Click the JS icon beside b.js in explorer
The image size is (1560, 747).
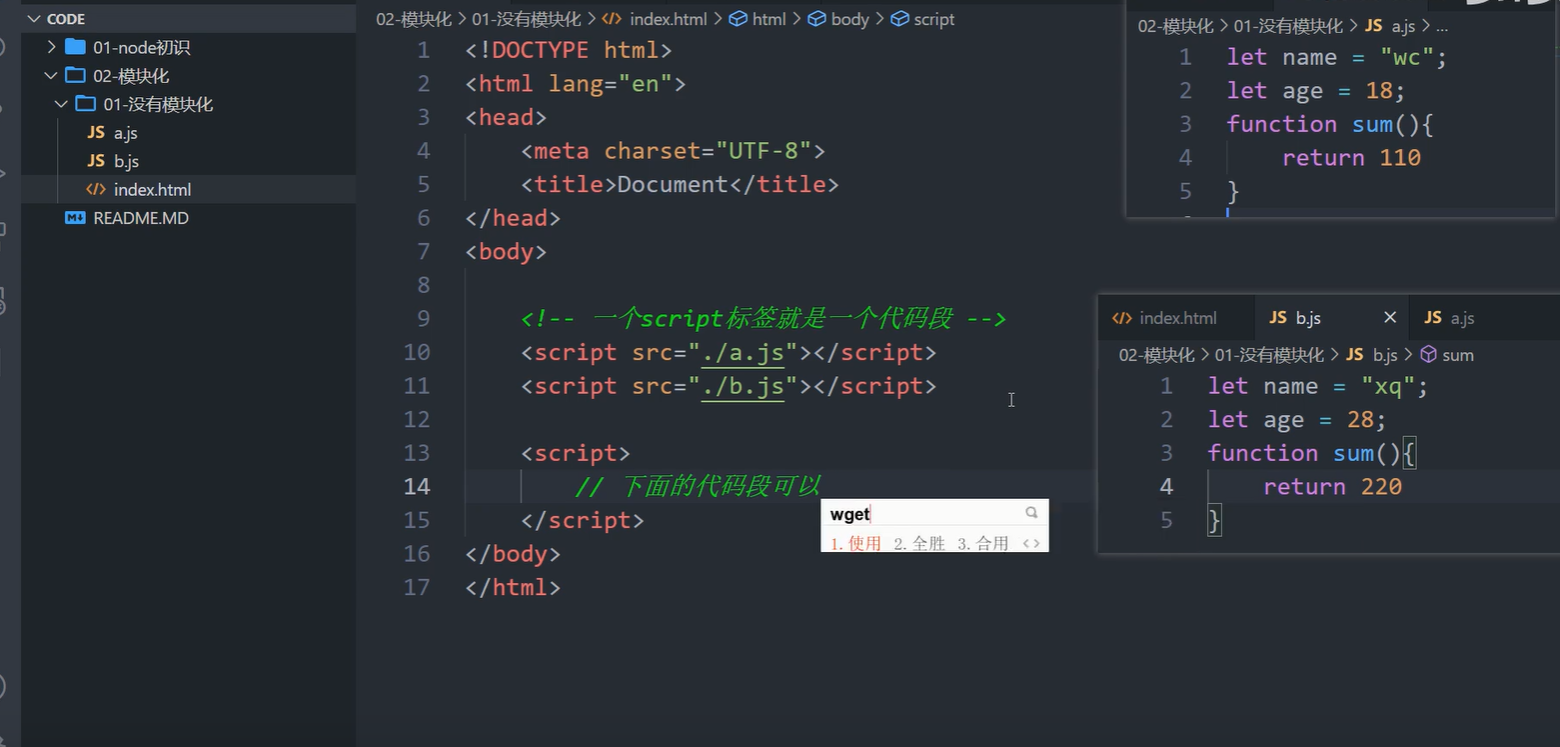96,161
